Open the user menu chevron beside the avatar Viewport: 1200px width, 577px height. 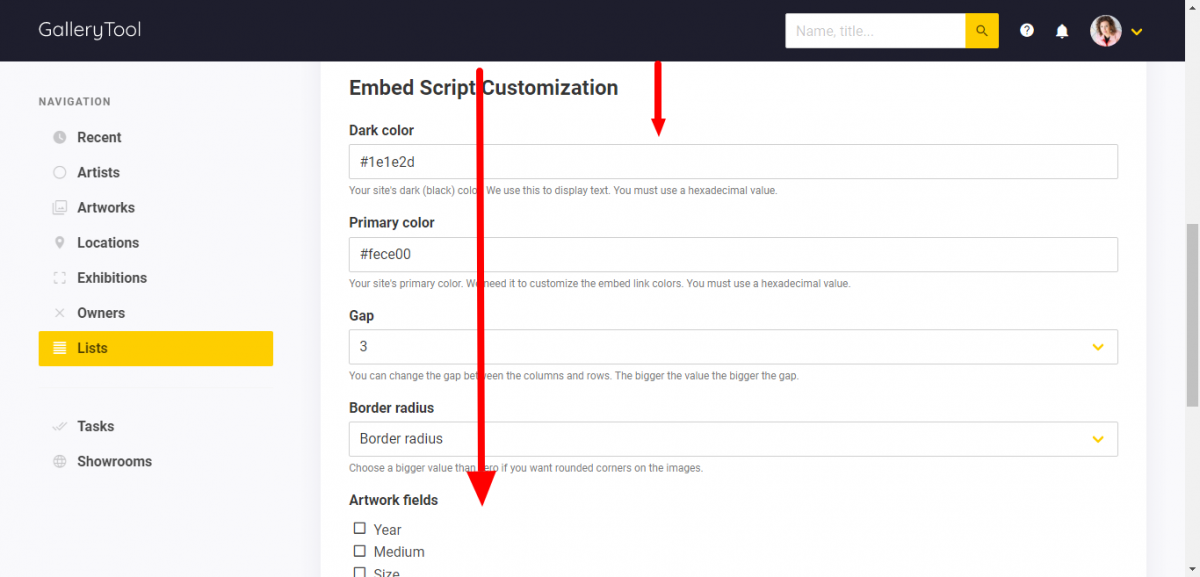(x=1137, y=32)
